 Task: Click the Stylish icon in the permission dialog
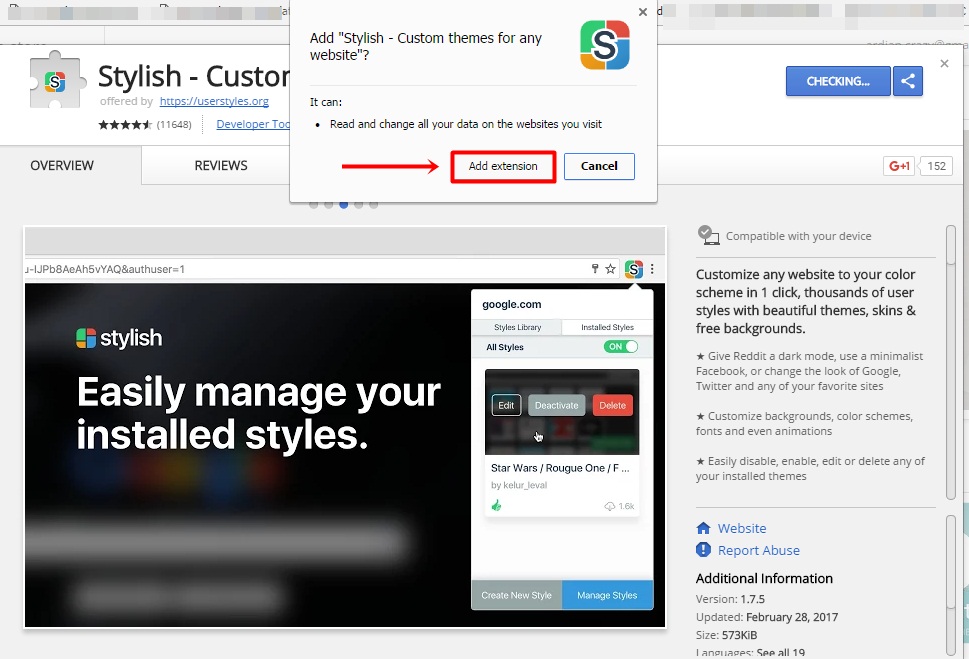click(604, 44)
